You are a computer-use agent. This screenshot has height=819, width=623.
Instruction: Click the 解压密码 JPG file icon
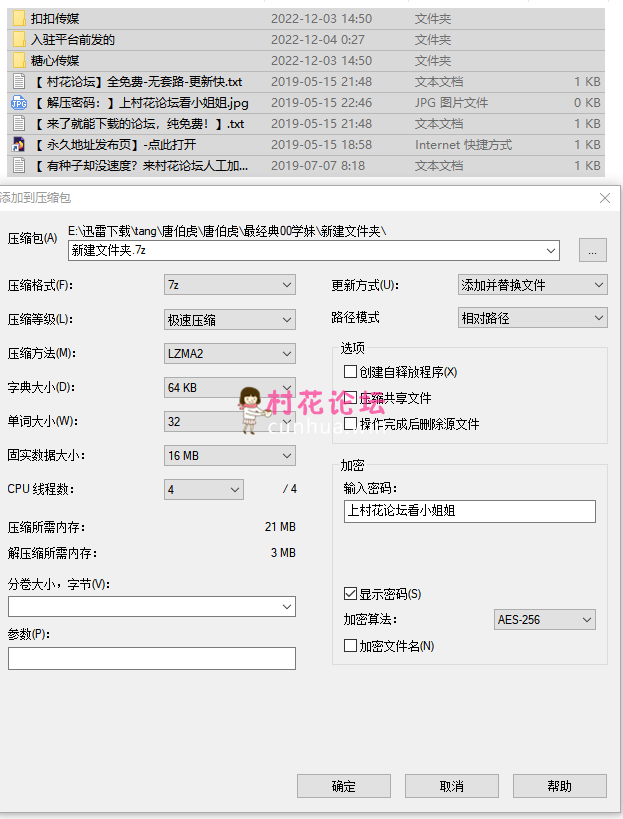(19, 103)
